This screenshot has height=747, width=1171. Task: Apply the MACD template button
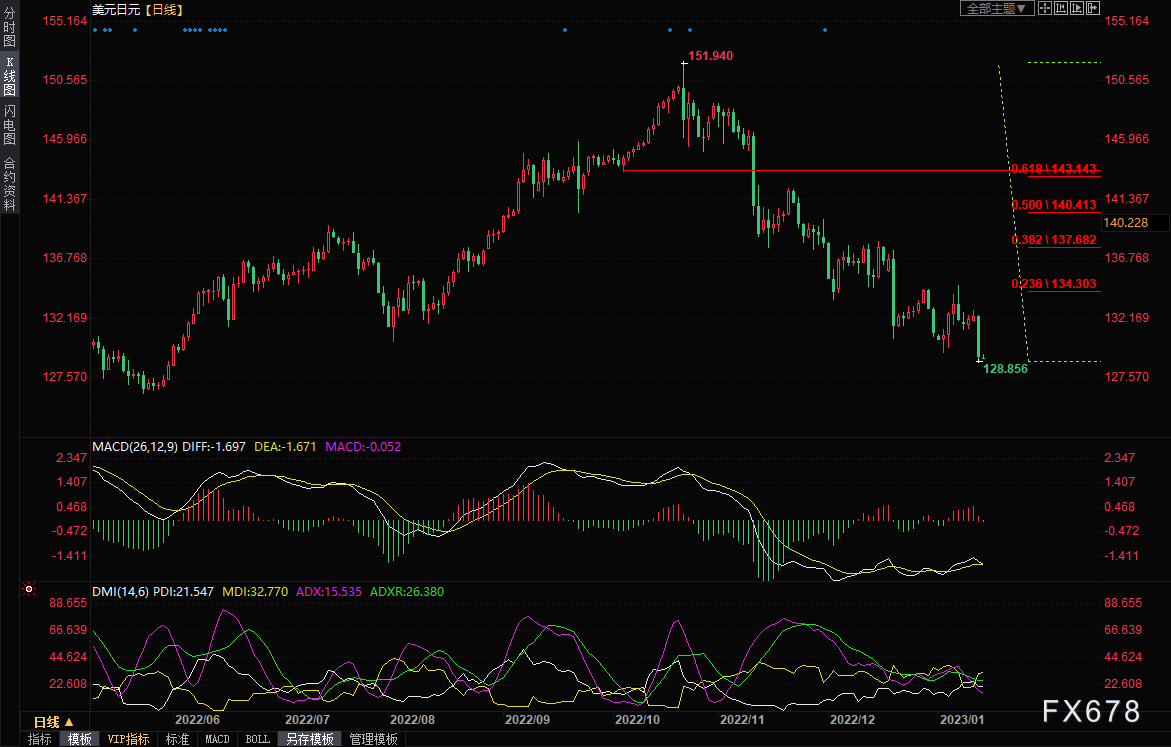(217, 739)
